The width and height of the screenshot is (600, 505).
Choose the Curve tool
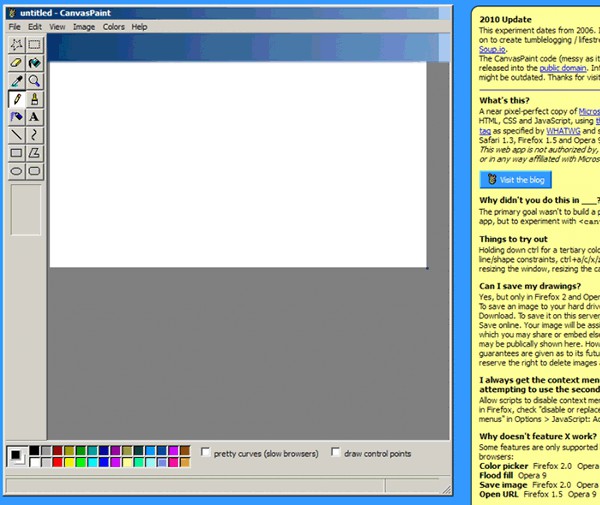coord(34,135)
